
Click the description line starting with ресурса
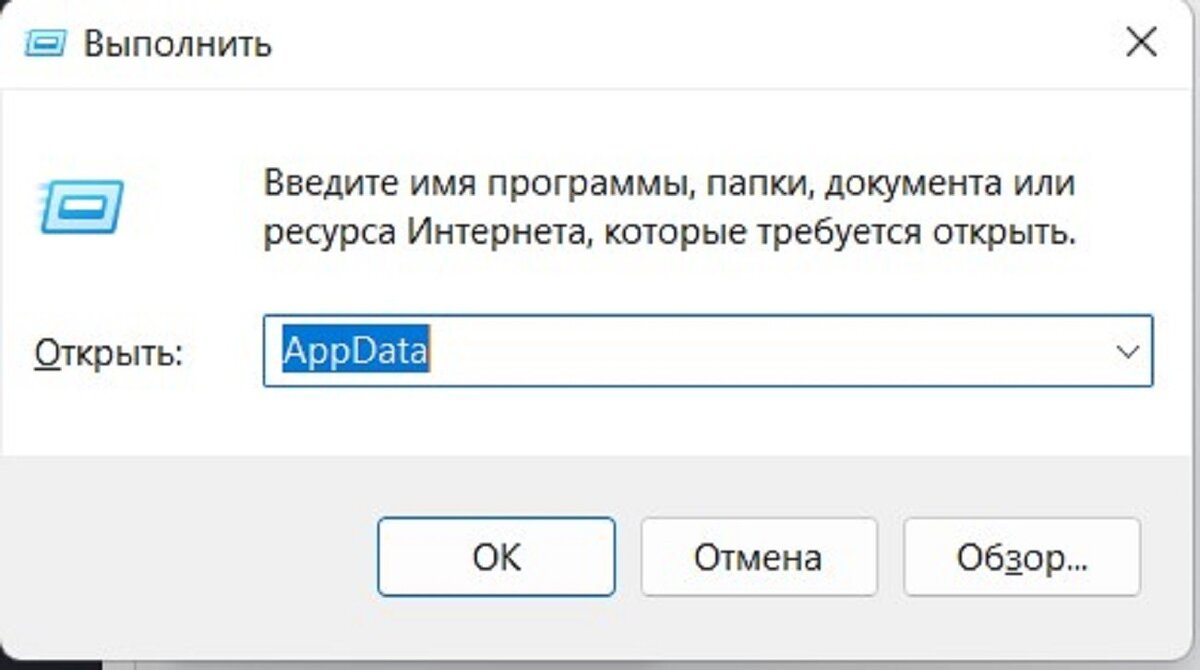tap(669, 235)
